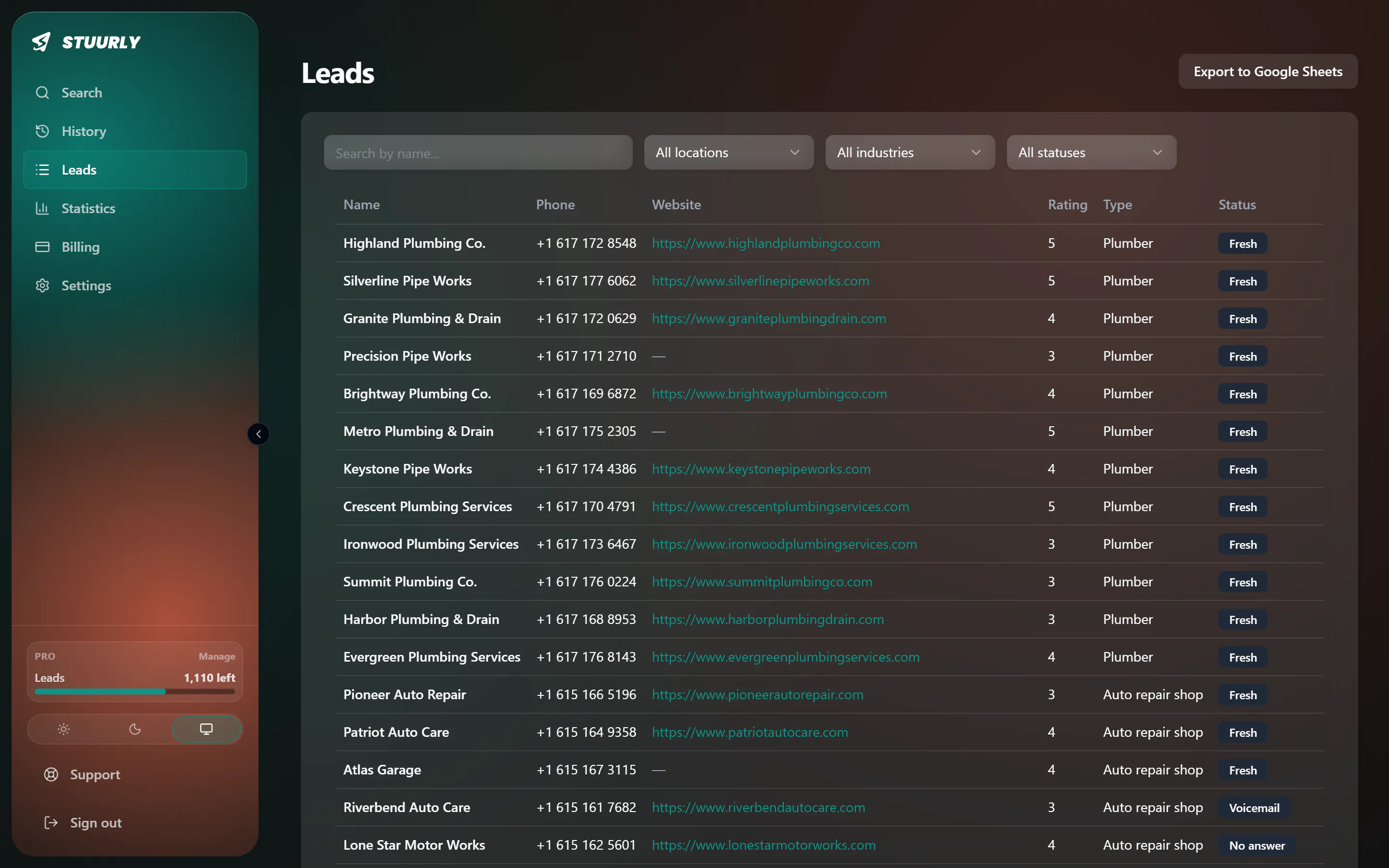This screenshot has width=1389, height=868.
Task: Open the Fresh status of Highland Plumbing Co.
Action: 1243,244
